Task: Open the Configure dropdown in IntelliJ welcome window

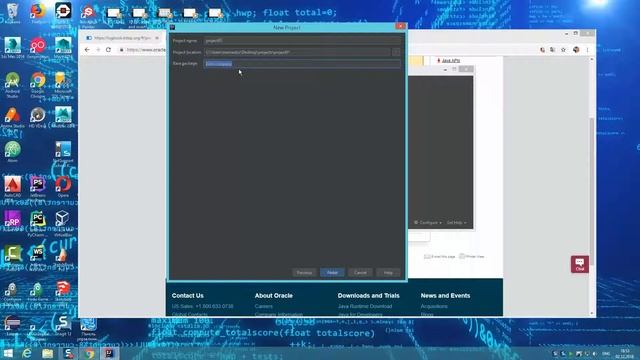Action: pos(427,222)
